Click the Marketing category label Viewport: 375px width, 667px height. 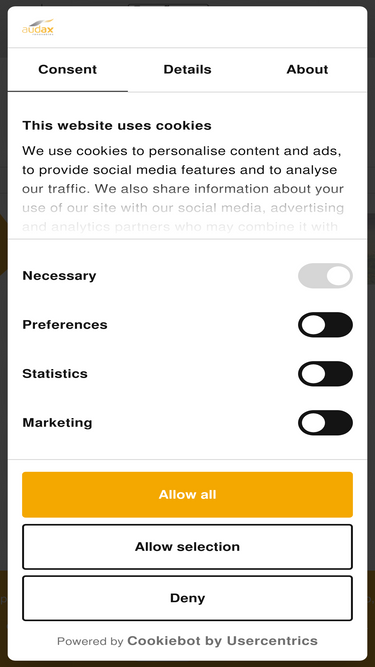click(57, 422)
